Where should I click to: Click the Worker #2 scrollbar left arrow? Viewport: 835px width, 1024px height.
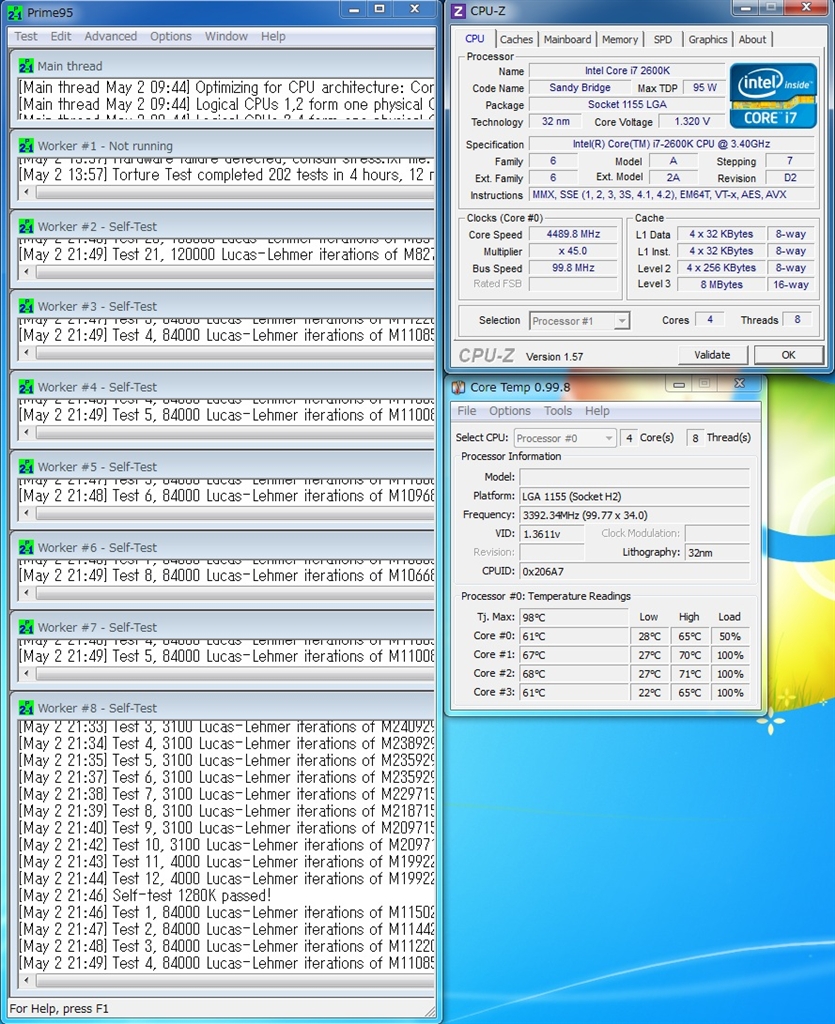tap(26, 273)
